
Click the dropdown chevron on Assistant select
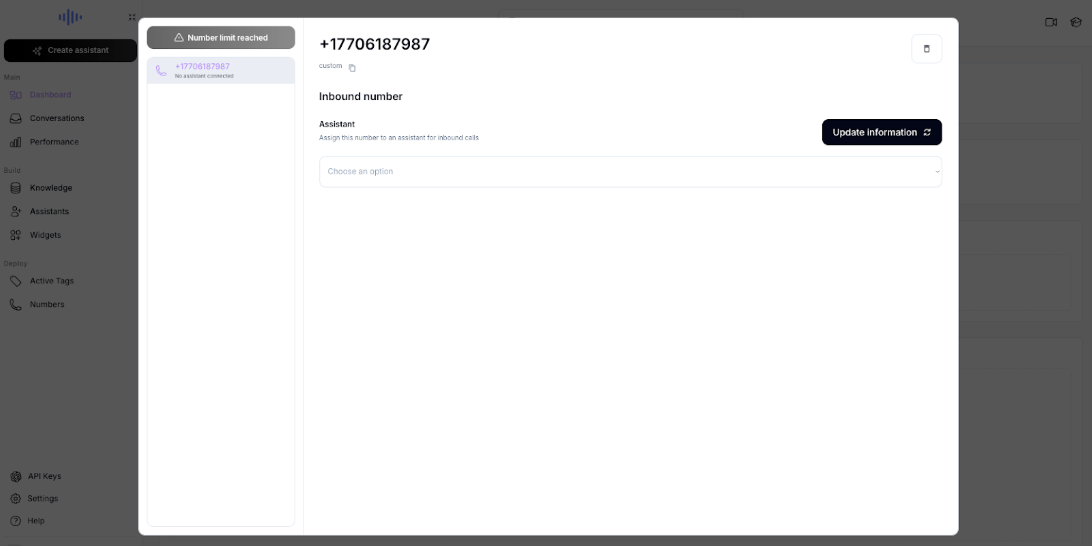coord(937,171)
